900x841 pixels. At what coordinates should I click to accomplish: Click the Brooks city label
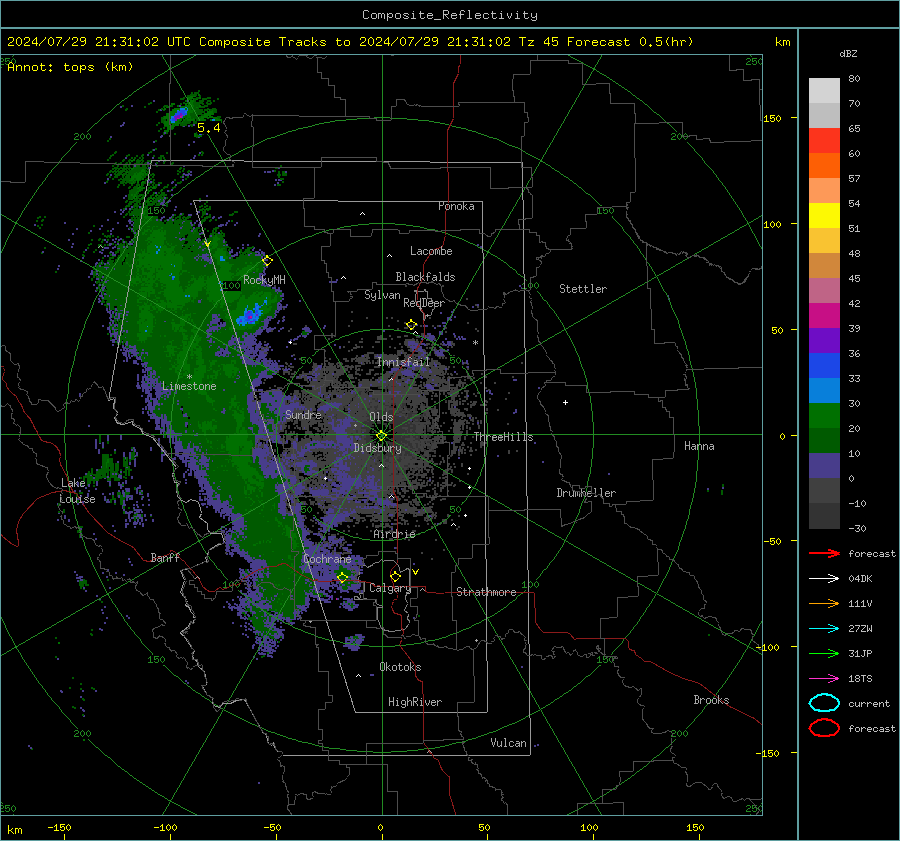point(711,700)
